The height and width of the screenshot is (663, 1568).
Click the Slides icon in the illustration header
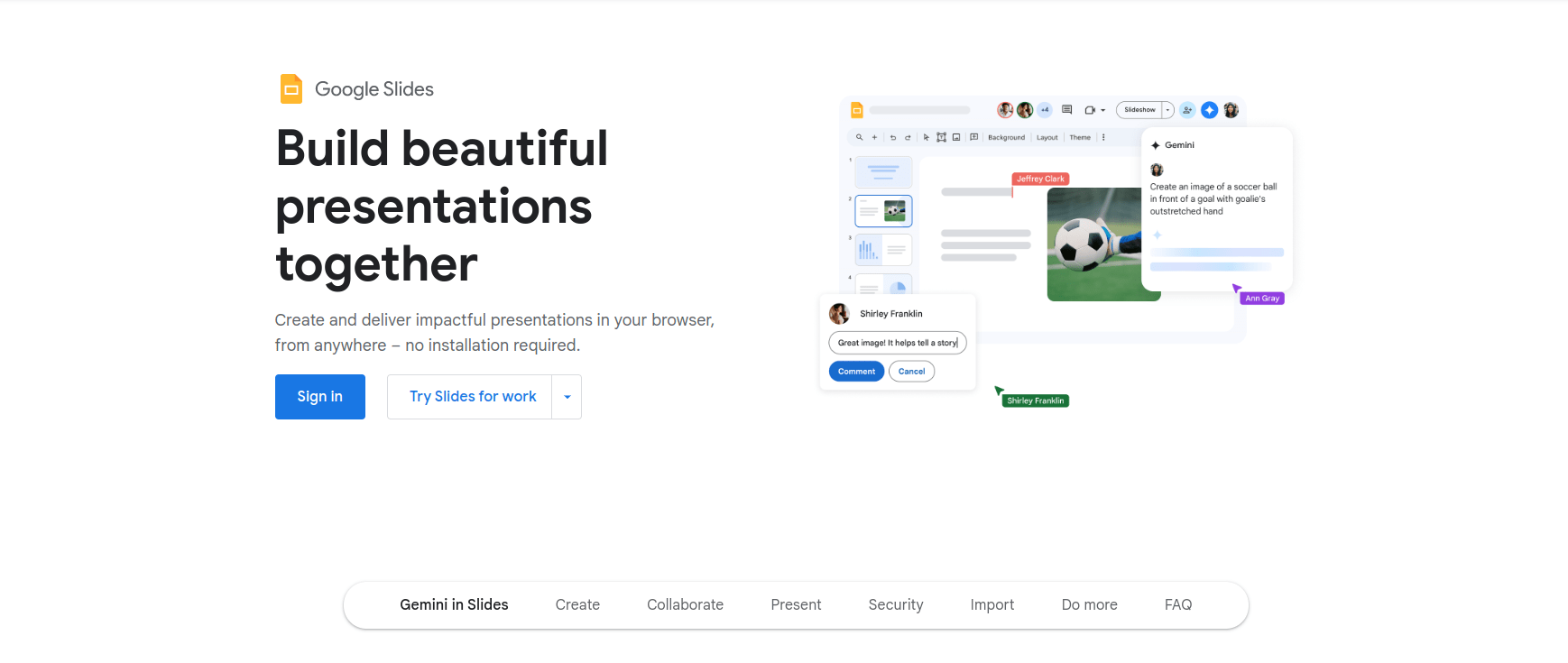857,110
